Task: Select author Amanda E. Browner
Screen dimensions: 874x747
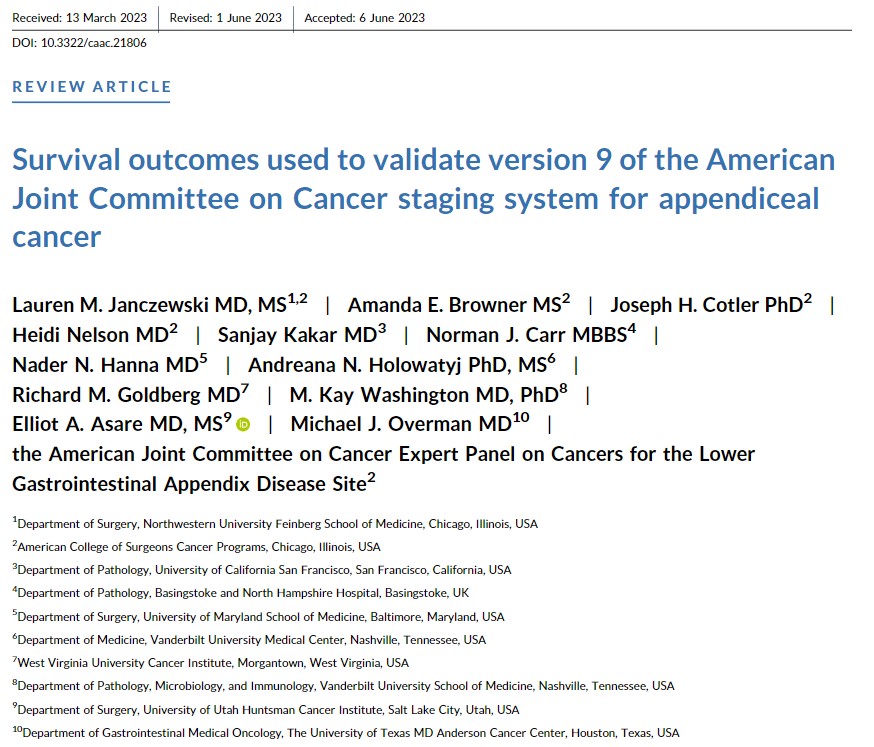Action: pos(459,305)
